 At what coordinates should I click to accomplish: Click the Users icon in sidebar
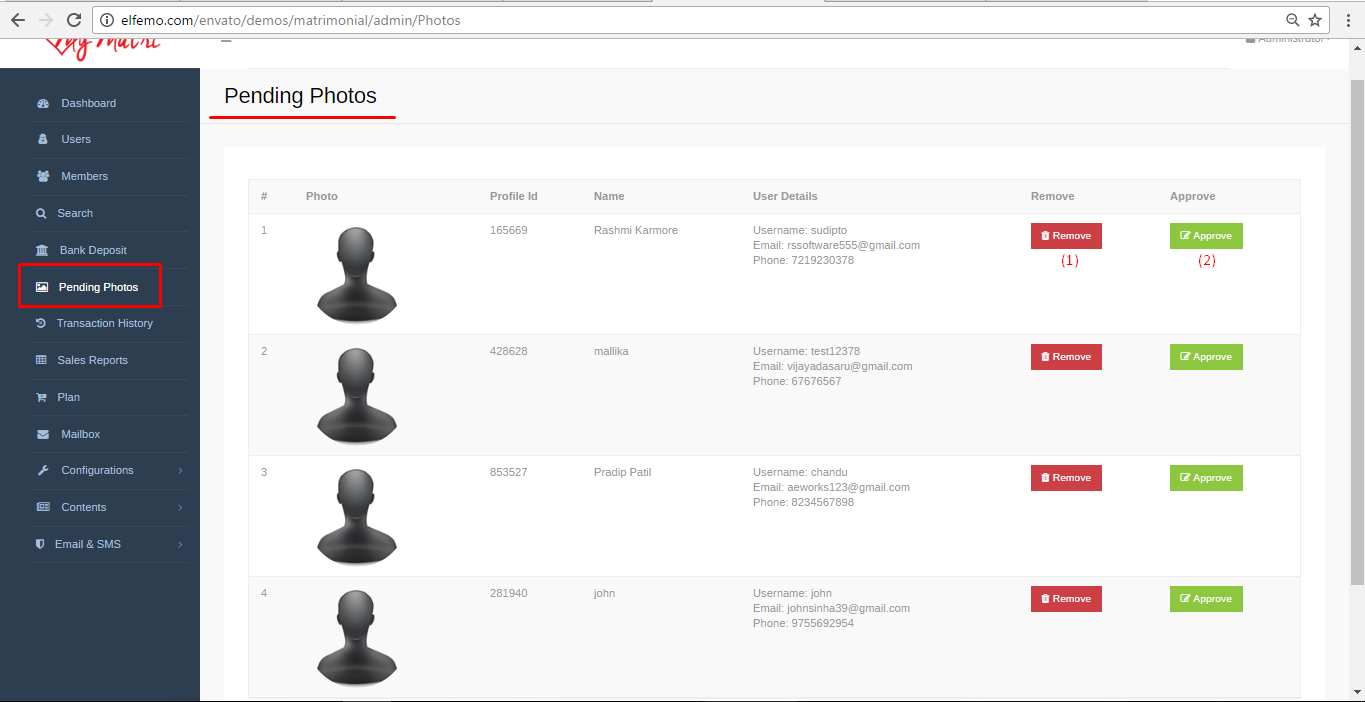tap(42, 139)
